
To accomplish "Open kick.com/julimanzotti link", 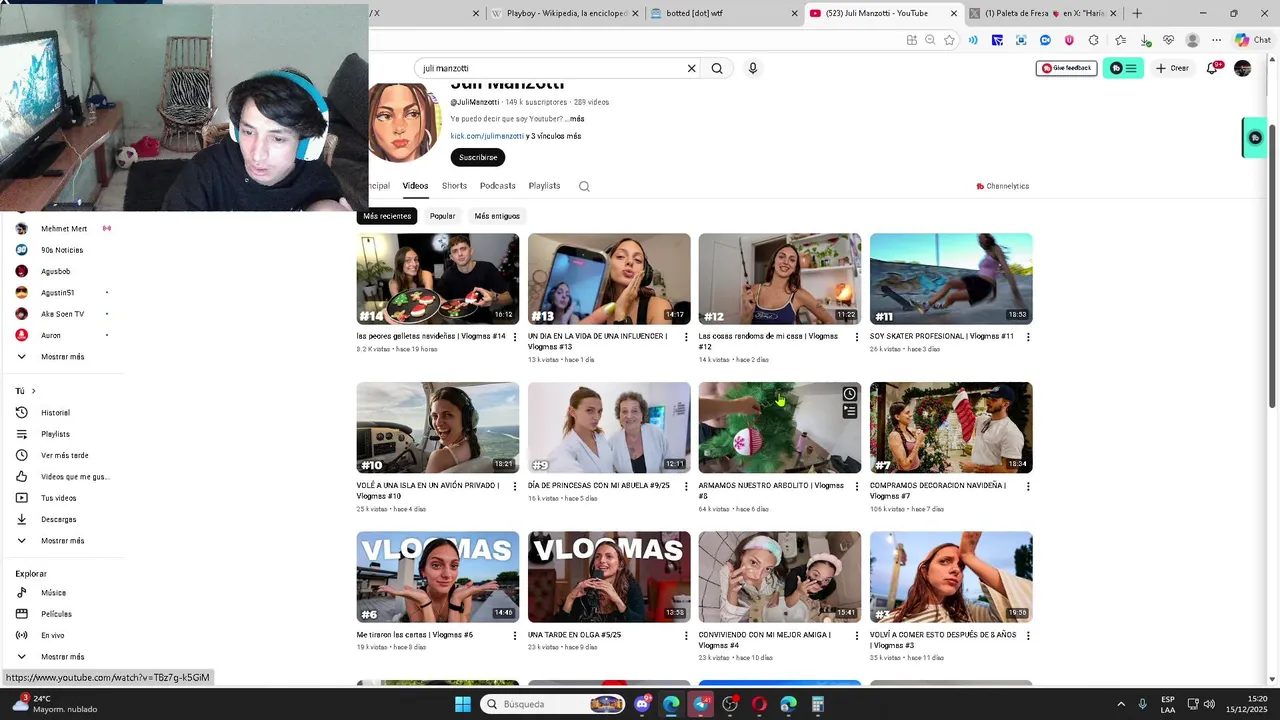I will 487,136.
